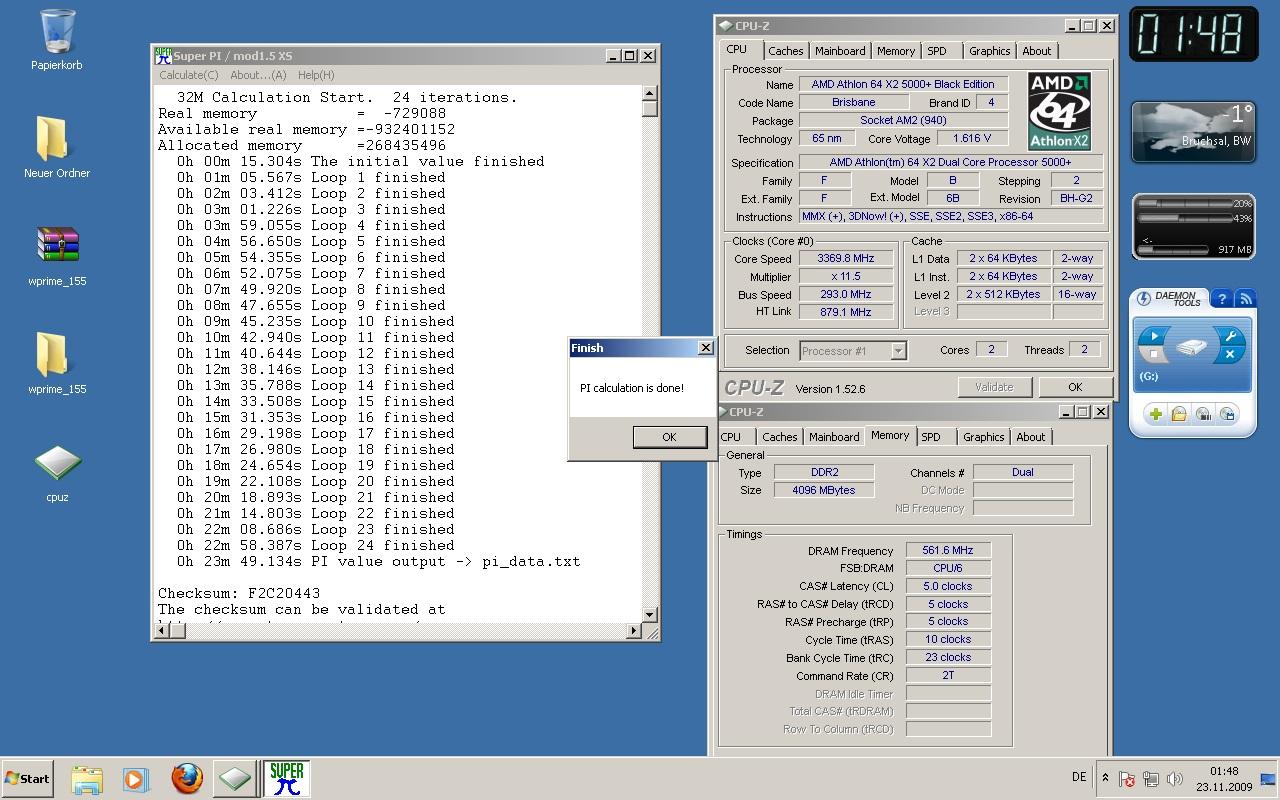Screen dimensions: 1280x800
Task: Launch Windows Media Player from quick launch
Action: click(x=135, y=779)
